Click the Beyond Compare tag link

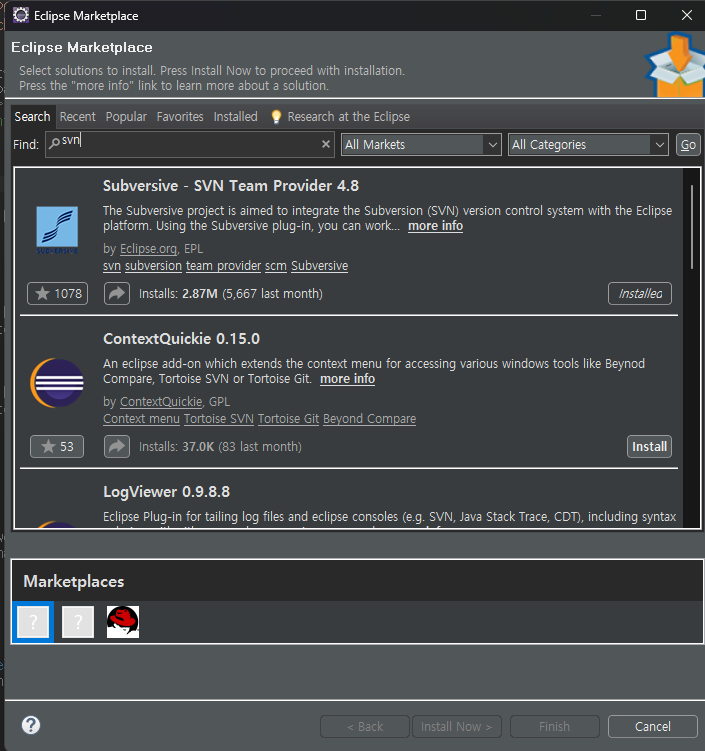369,419
